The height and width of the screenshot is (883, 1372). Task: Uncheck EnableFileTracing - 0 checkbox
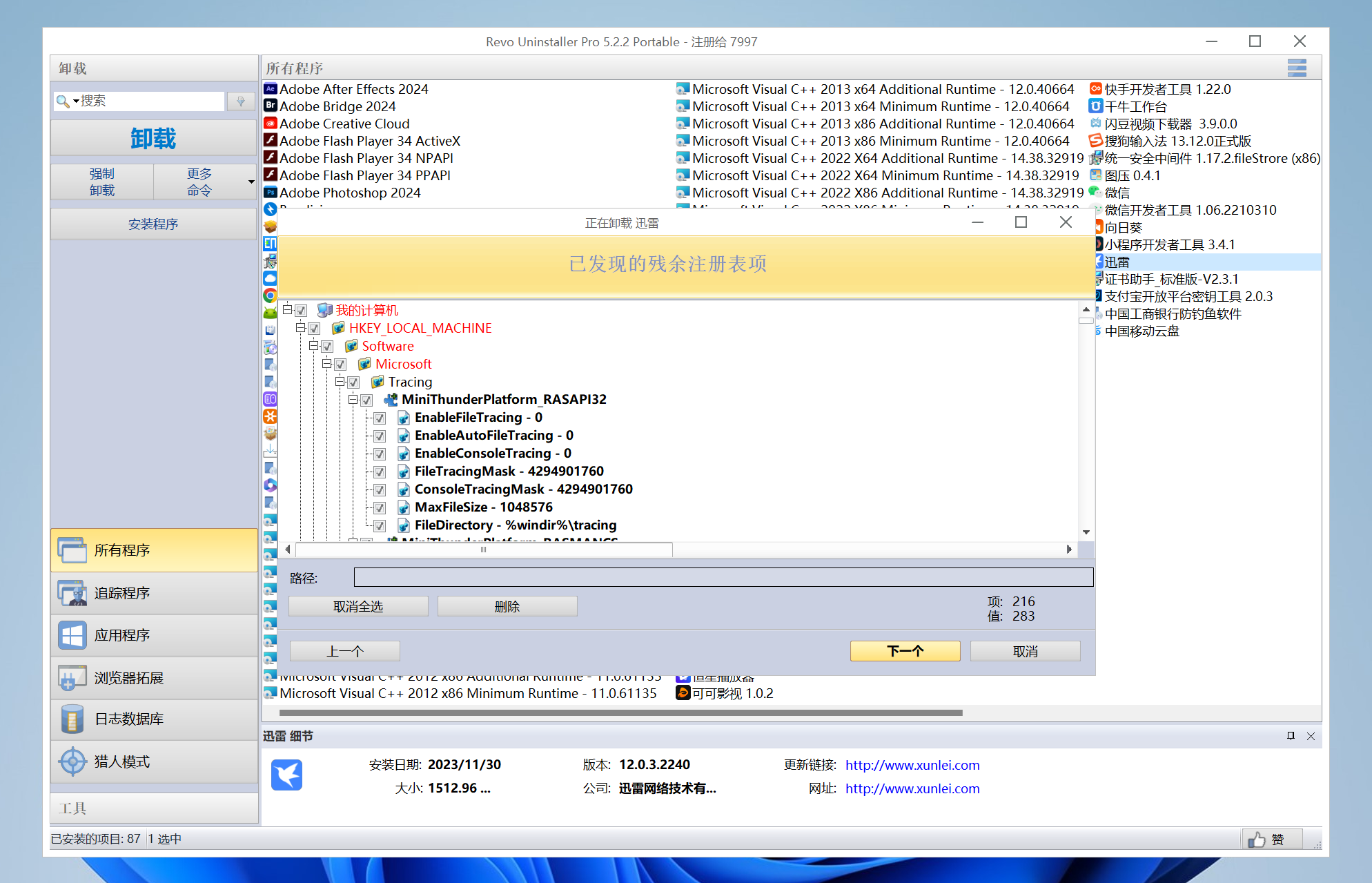point(380,418)
